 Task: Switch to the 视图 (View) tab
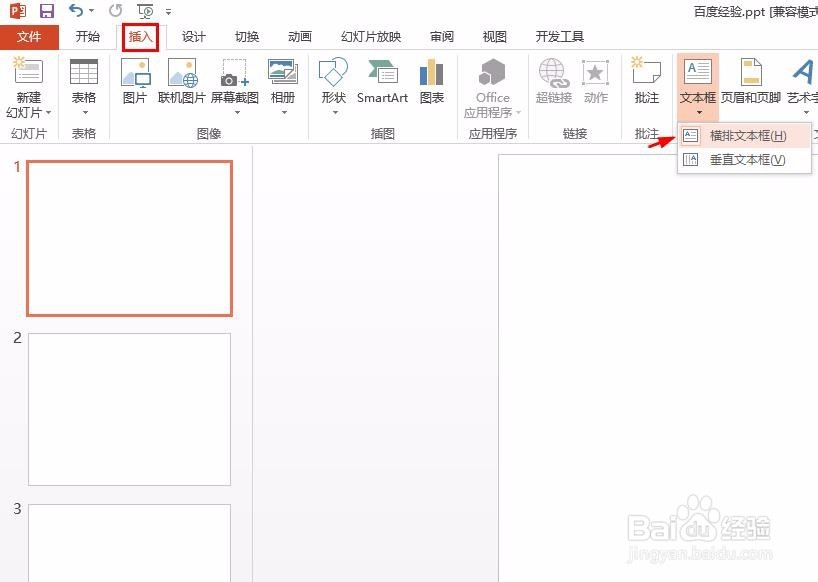click(x=495, y=37)
